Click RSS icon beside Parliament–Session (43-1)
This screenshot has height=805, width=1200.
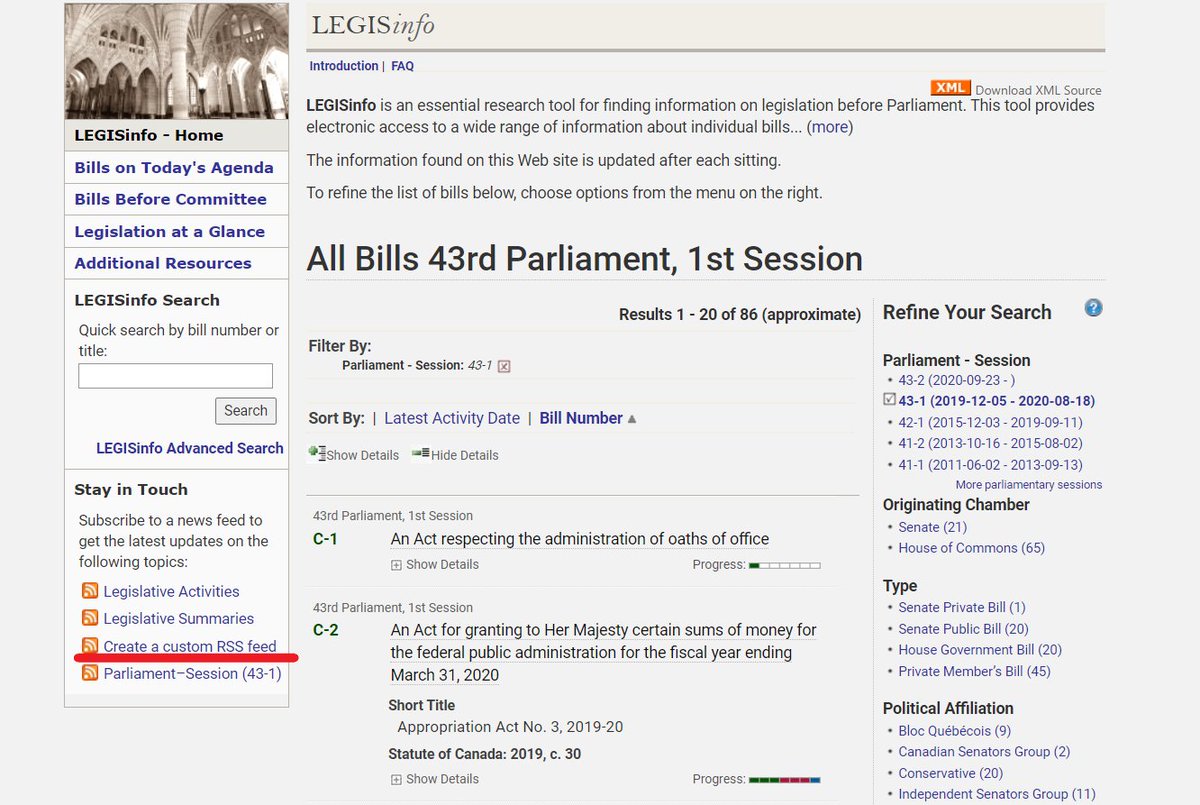coord(90,673)
